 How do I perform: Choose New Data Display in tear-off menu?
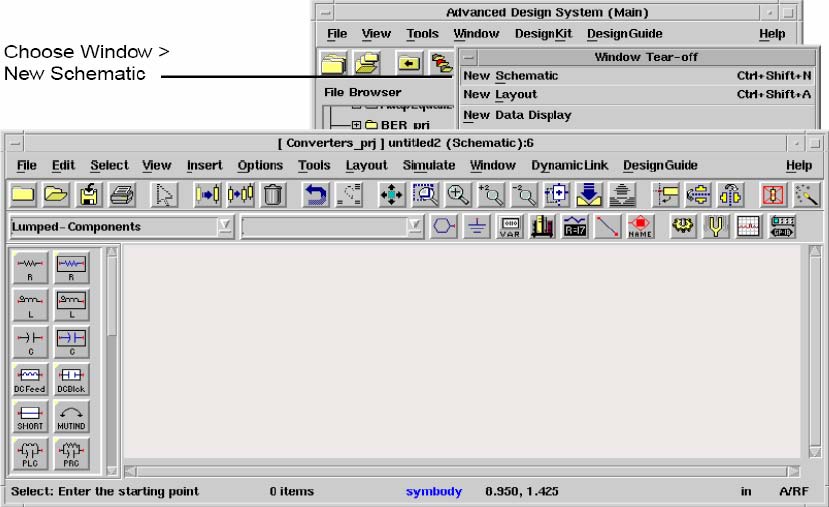637,115
